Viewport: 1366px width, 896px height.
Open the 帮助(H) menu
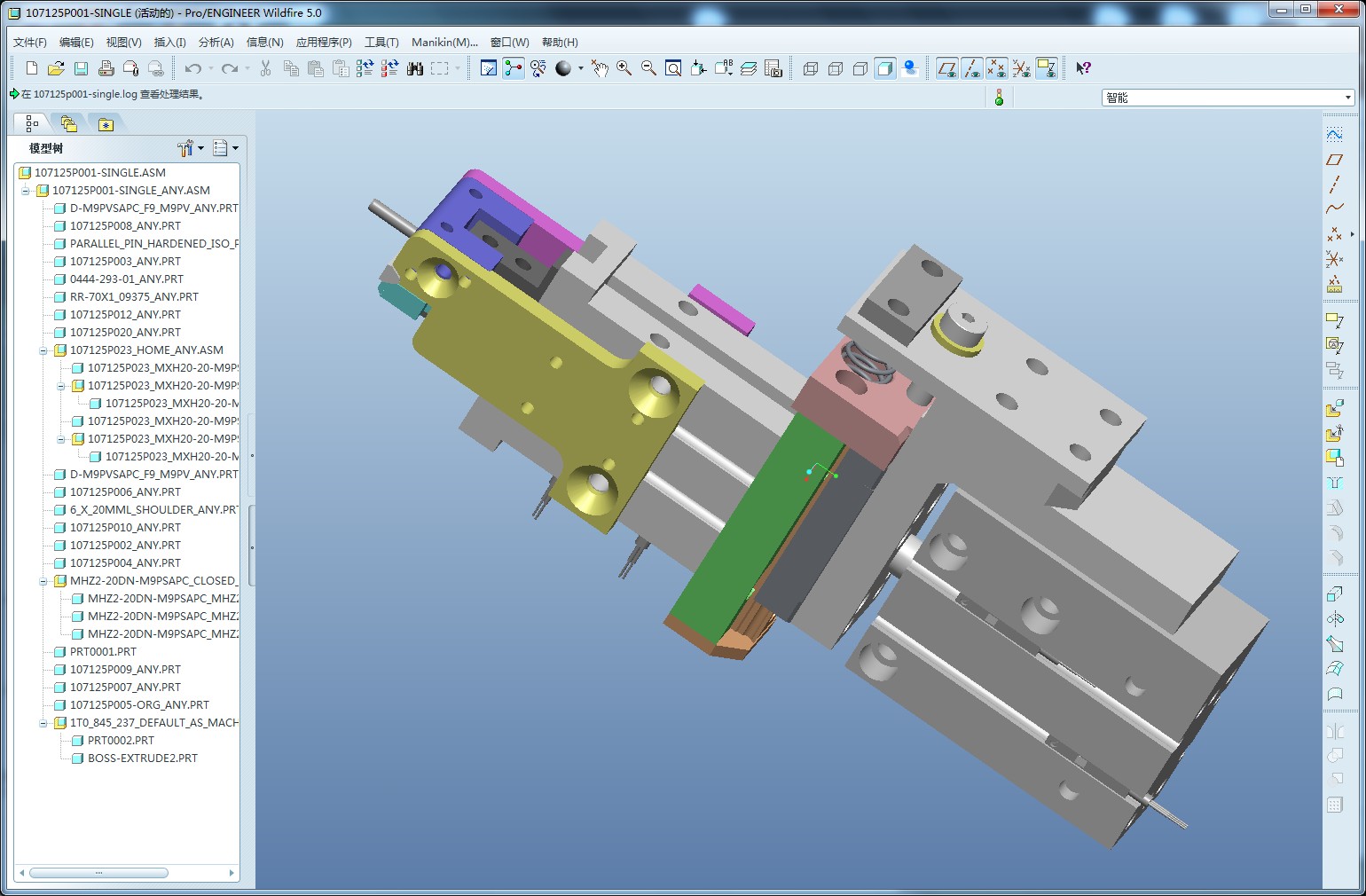tap(560, 42)
